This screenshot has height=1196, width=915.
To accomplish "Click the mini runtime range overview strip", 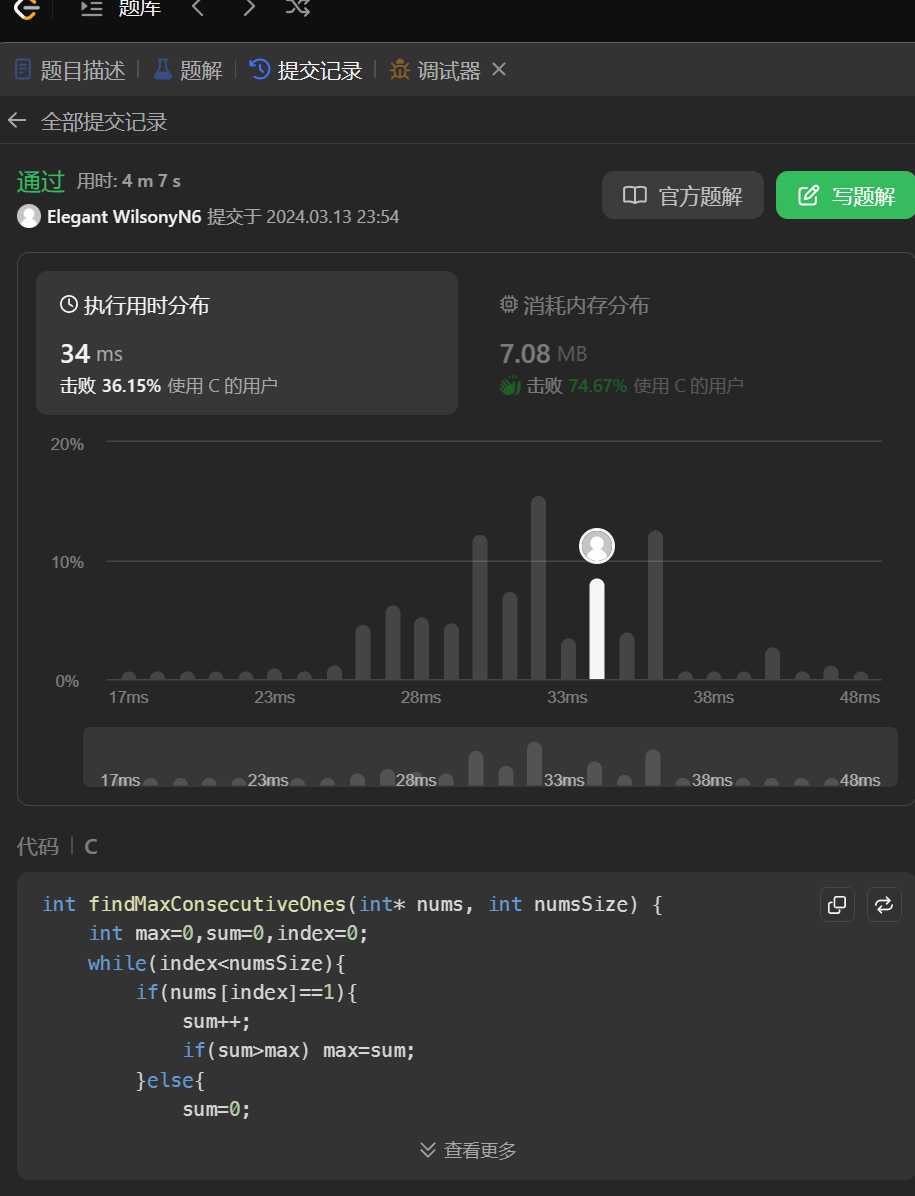I will click(x=490, y=758).
